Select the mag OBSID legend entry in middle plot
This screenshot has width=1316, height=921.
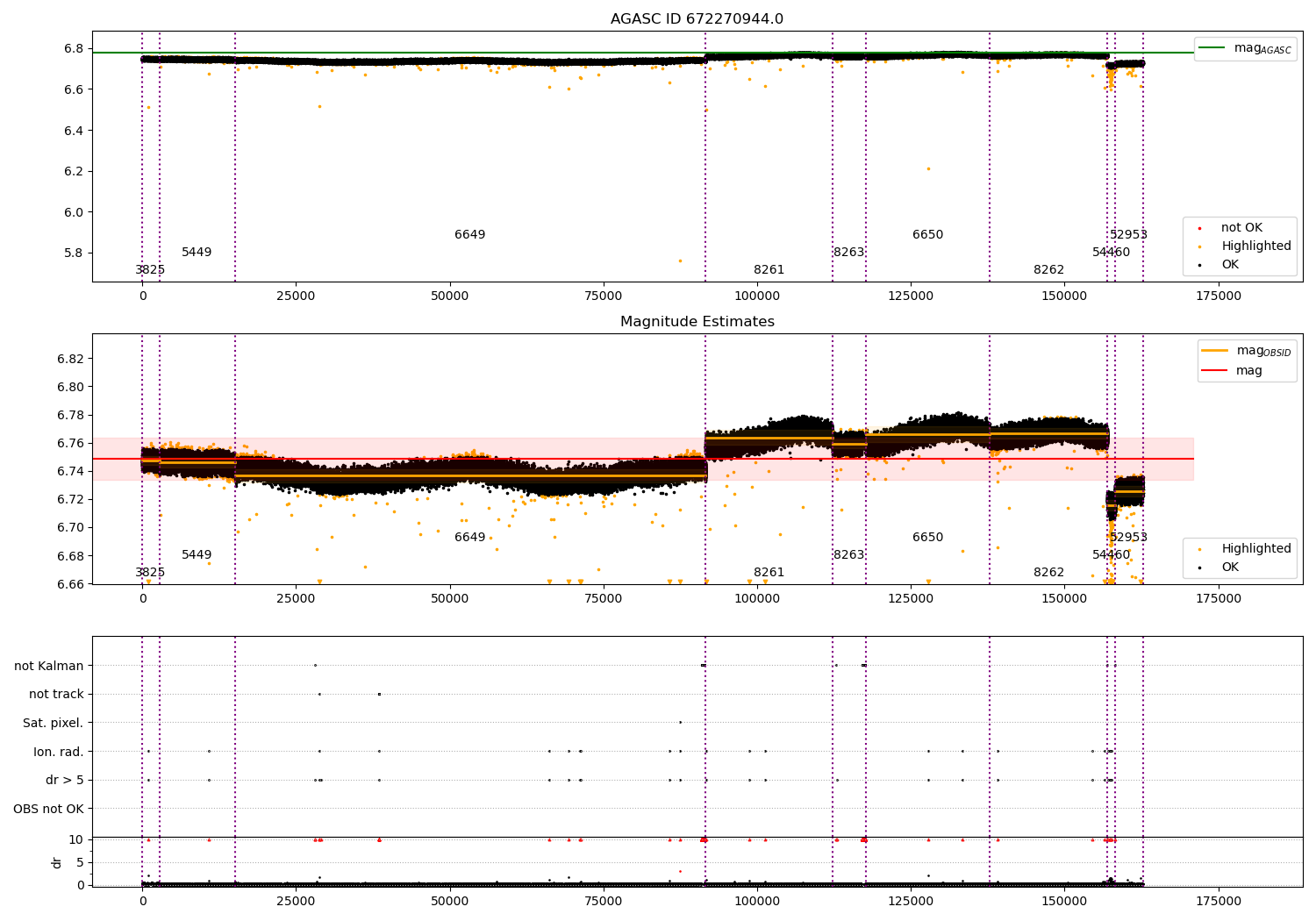coord(1247,351)
